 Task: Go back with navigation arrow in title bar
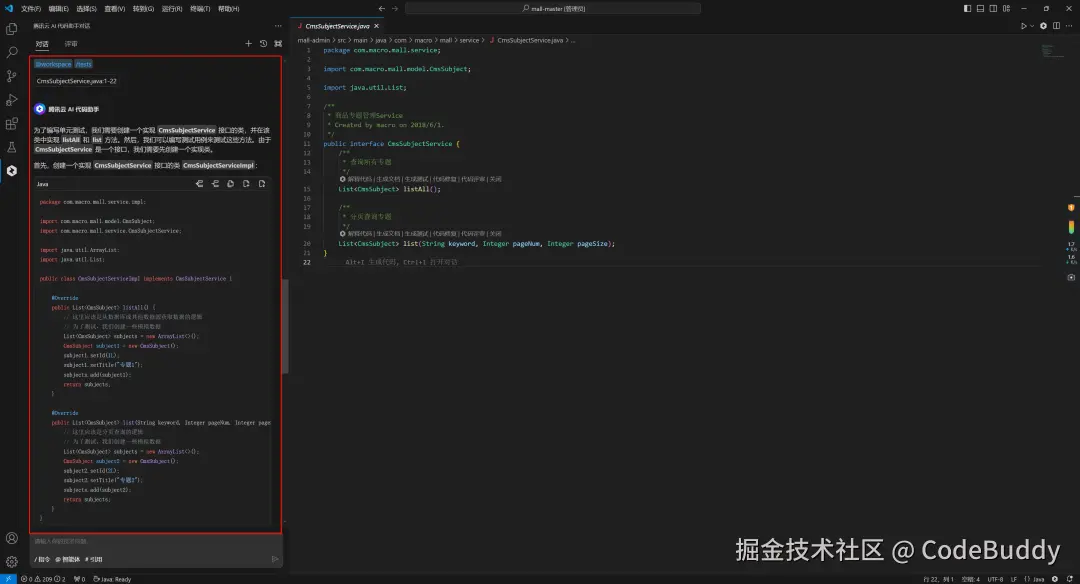coord(382,8)
